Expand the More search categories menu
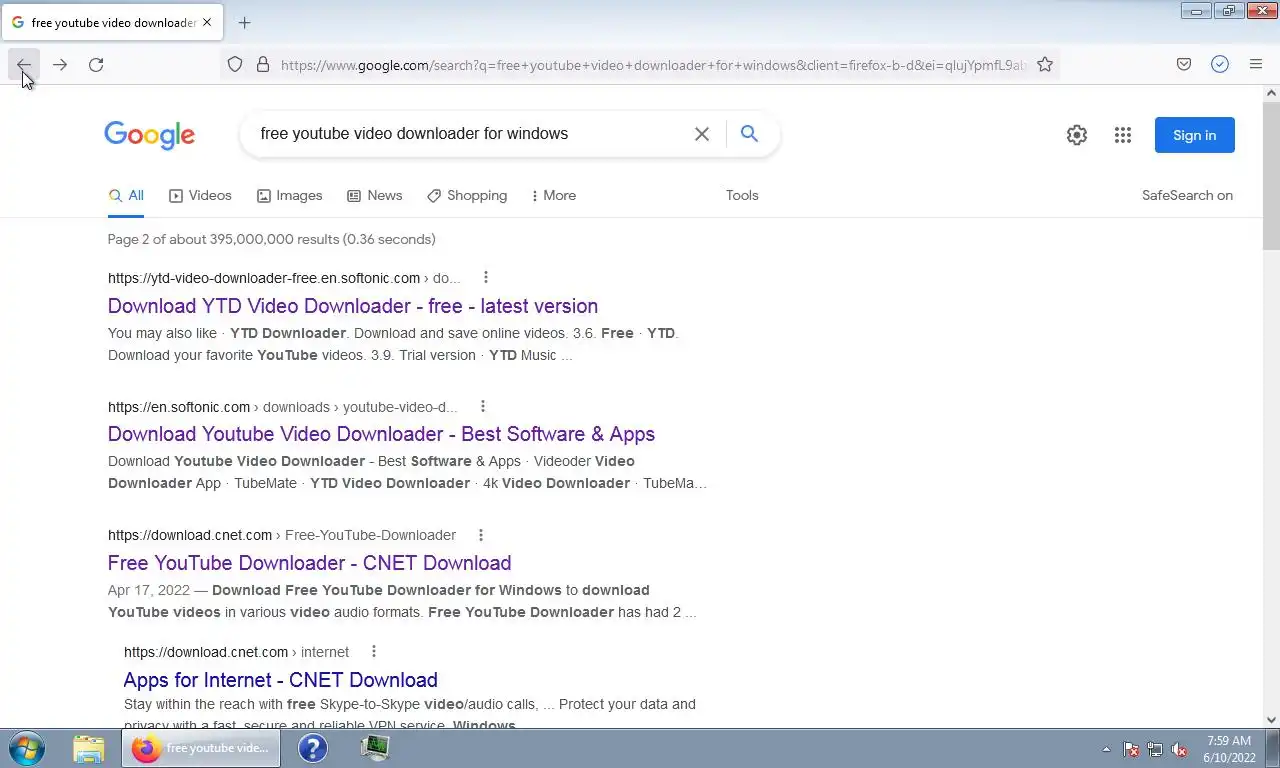 click(554, 196)
